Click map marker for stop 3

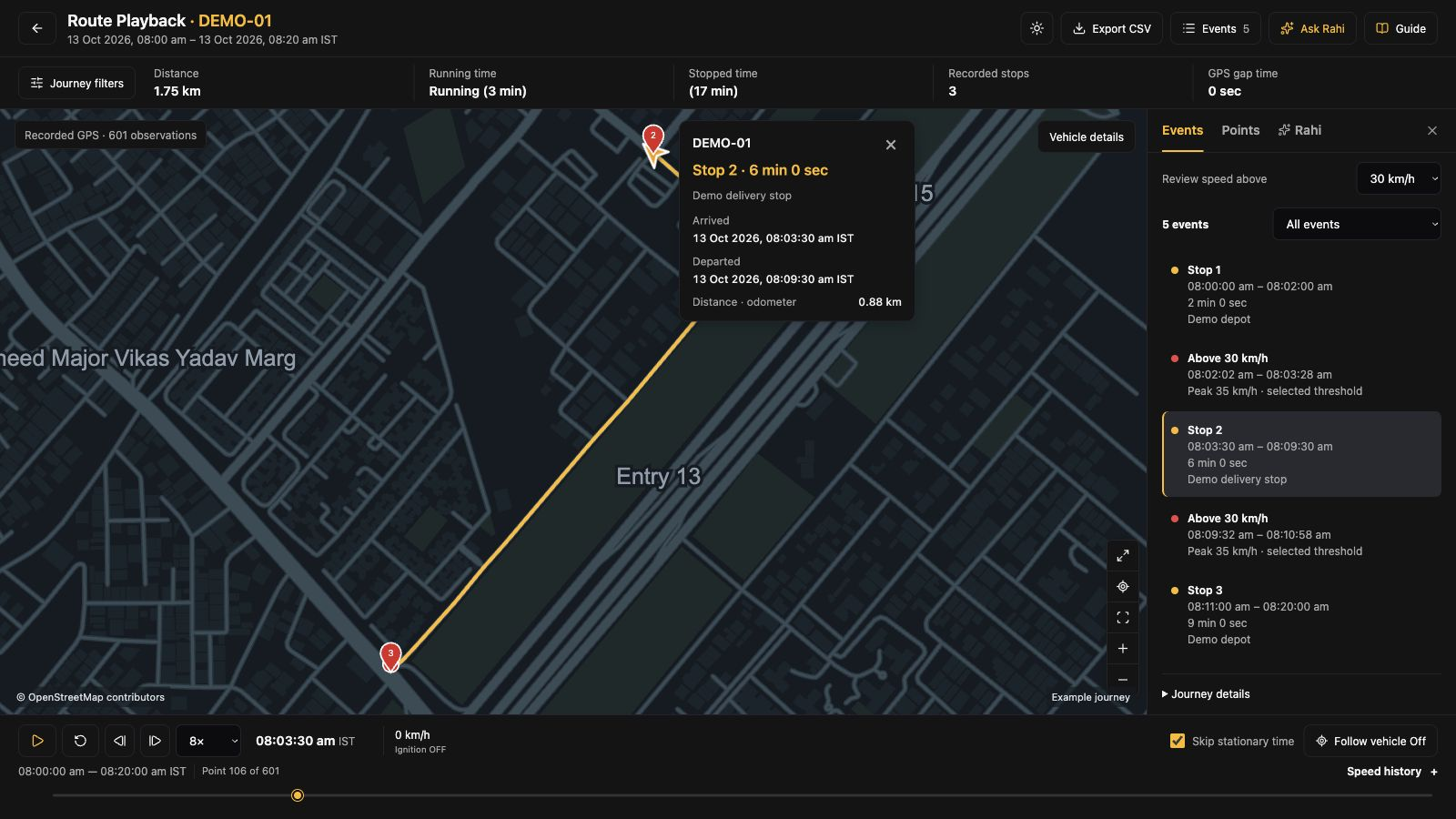tap(390, 655)
